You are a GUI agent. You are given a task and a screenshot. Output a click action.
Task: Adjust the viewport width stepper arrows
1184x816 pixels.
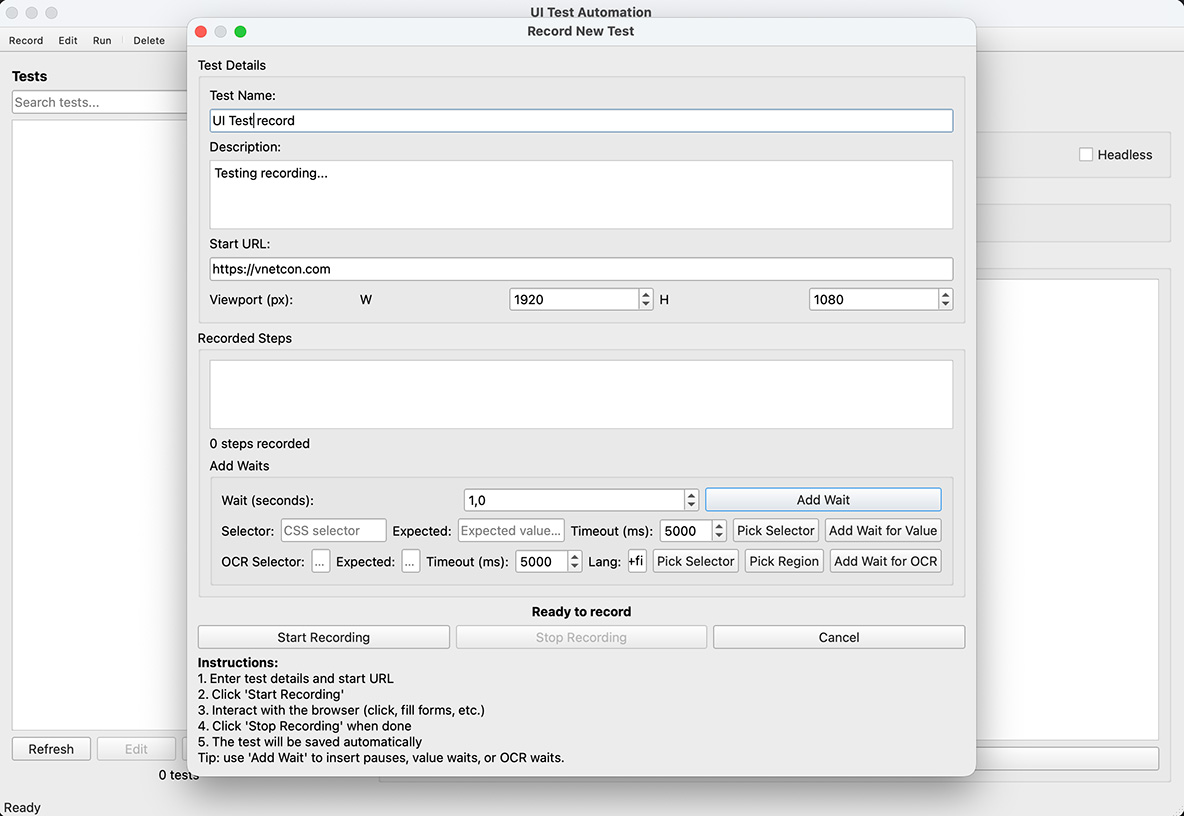coord(646,299)
